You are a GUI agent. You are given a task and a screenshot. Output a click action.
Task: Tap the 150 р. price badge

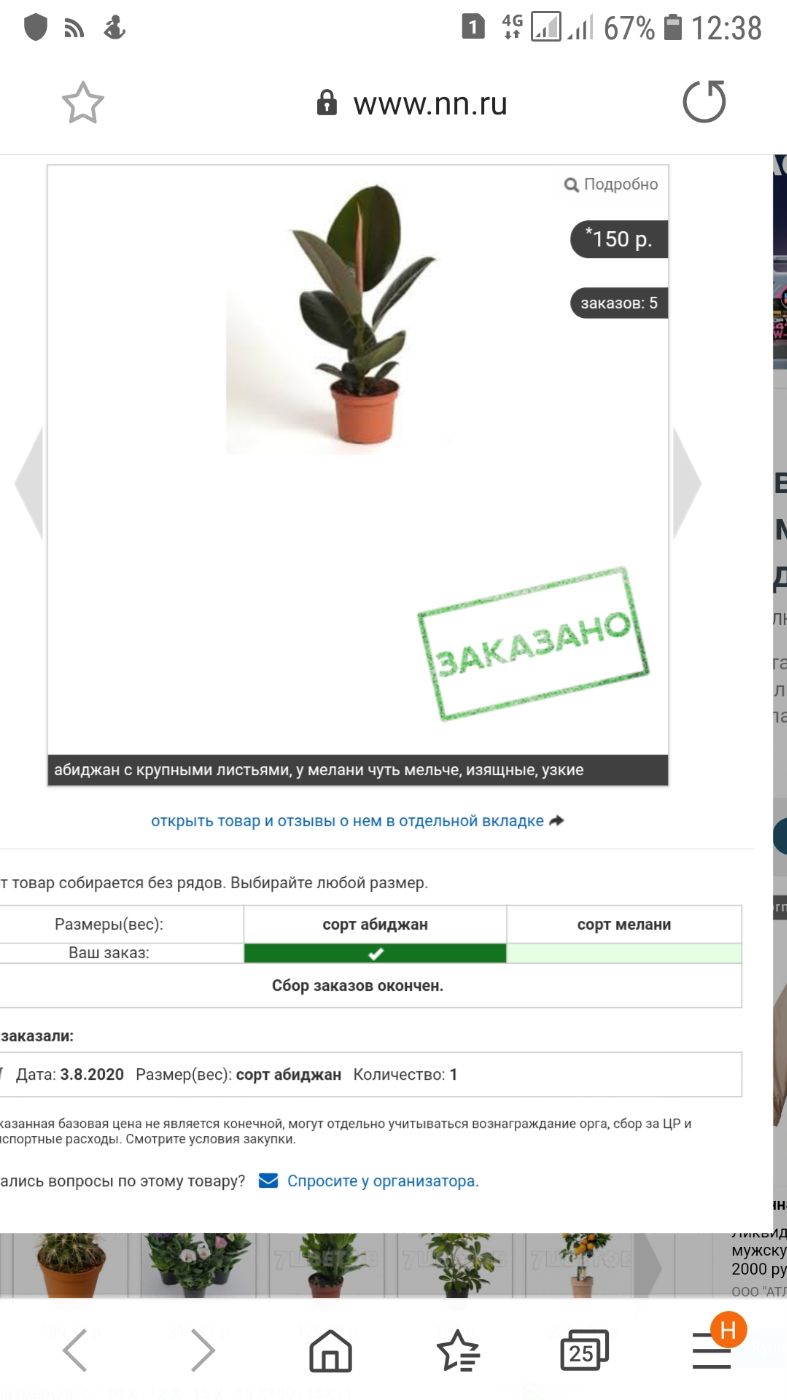619,239
